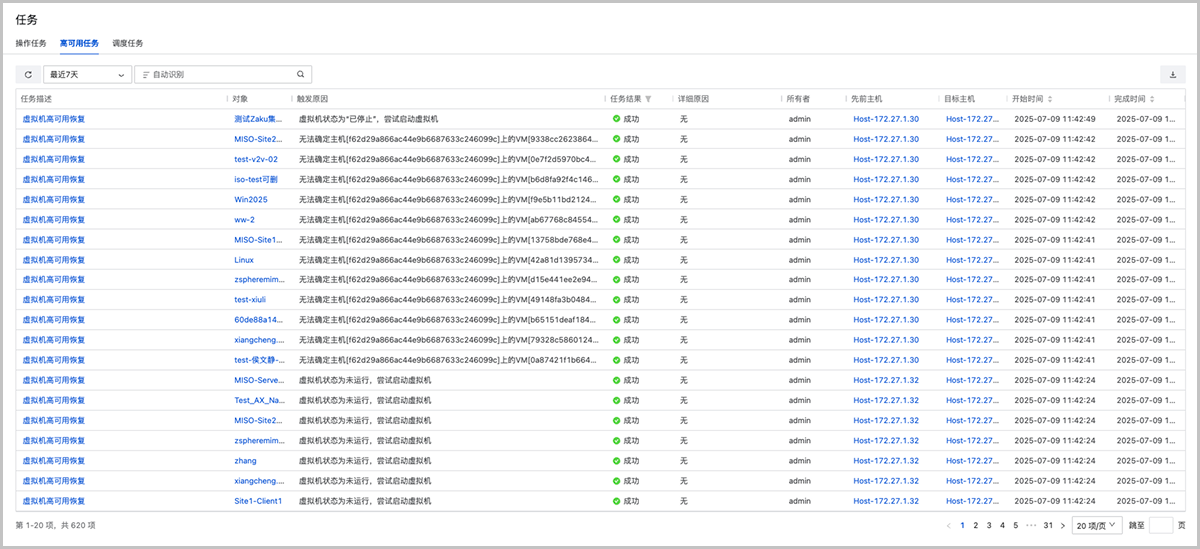Switch to the 调度任务 tab
Viewport: 1200px width, 549px height.
pos(128,44)
